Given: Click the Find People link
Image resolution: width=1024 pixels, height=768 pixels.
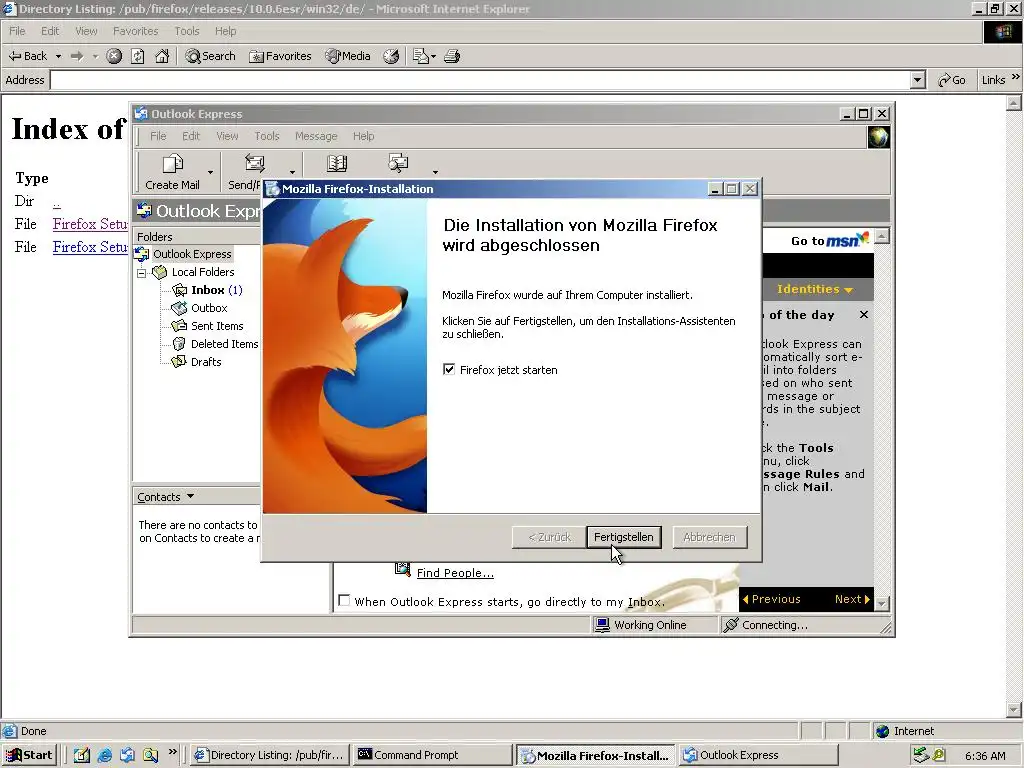Looking at the screenshot, I should 455,573.
